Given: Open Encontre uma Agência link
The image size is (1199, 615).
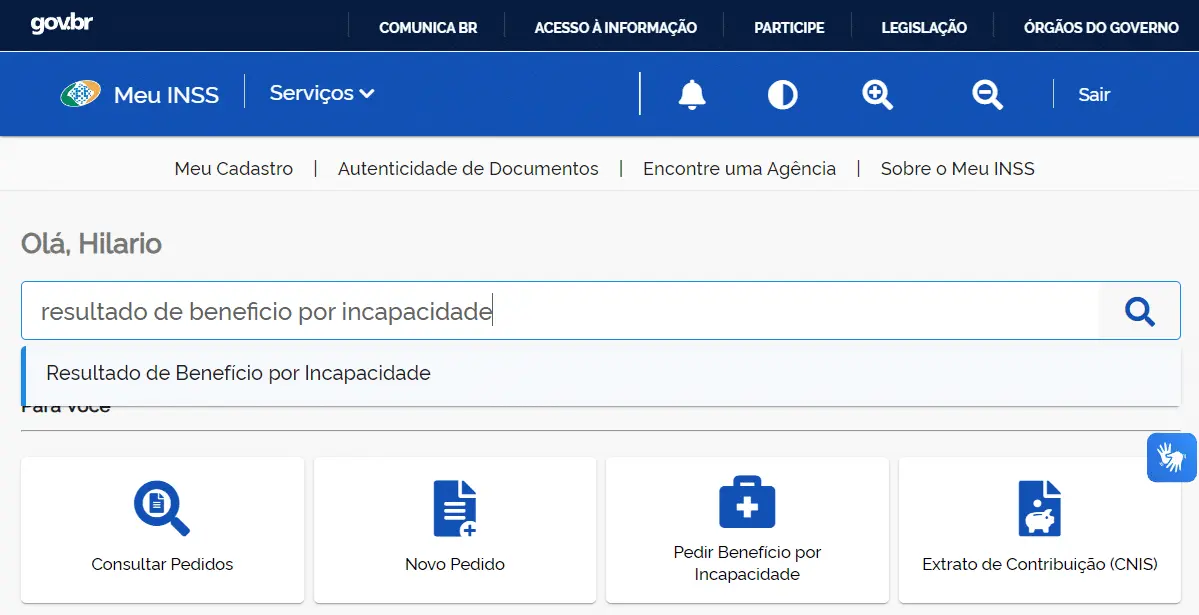Looking at the screenshot, I should click(x=739, y=168).
